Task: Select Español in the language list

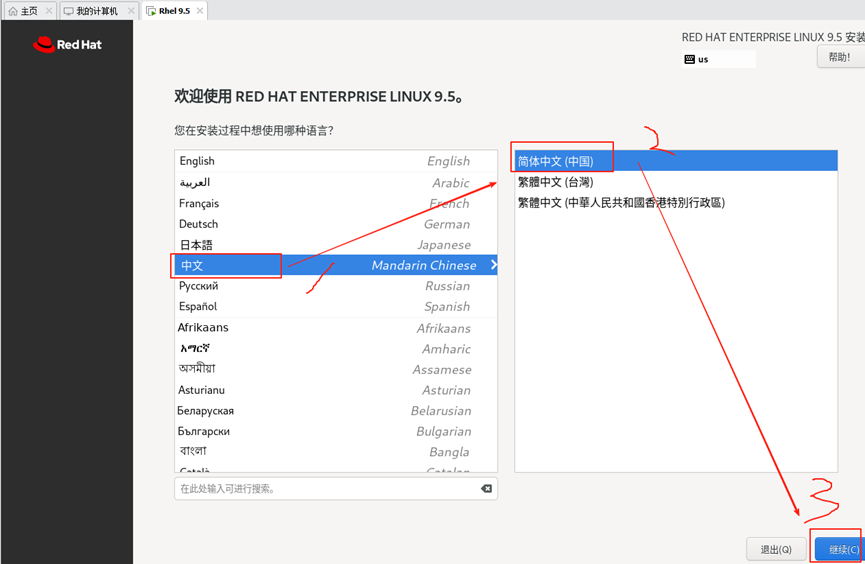Action: (335, 306)
